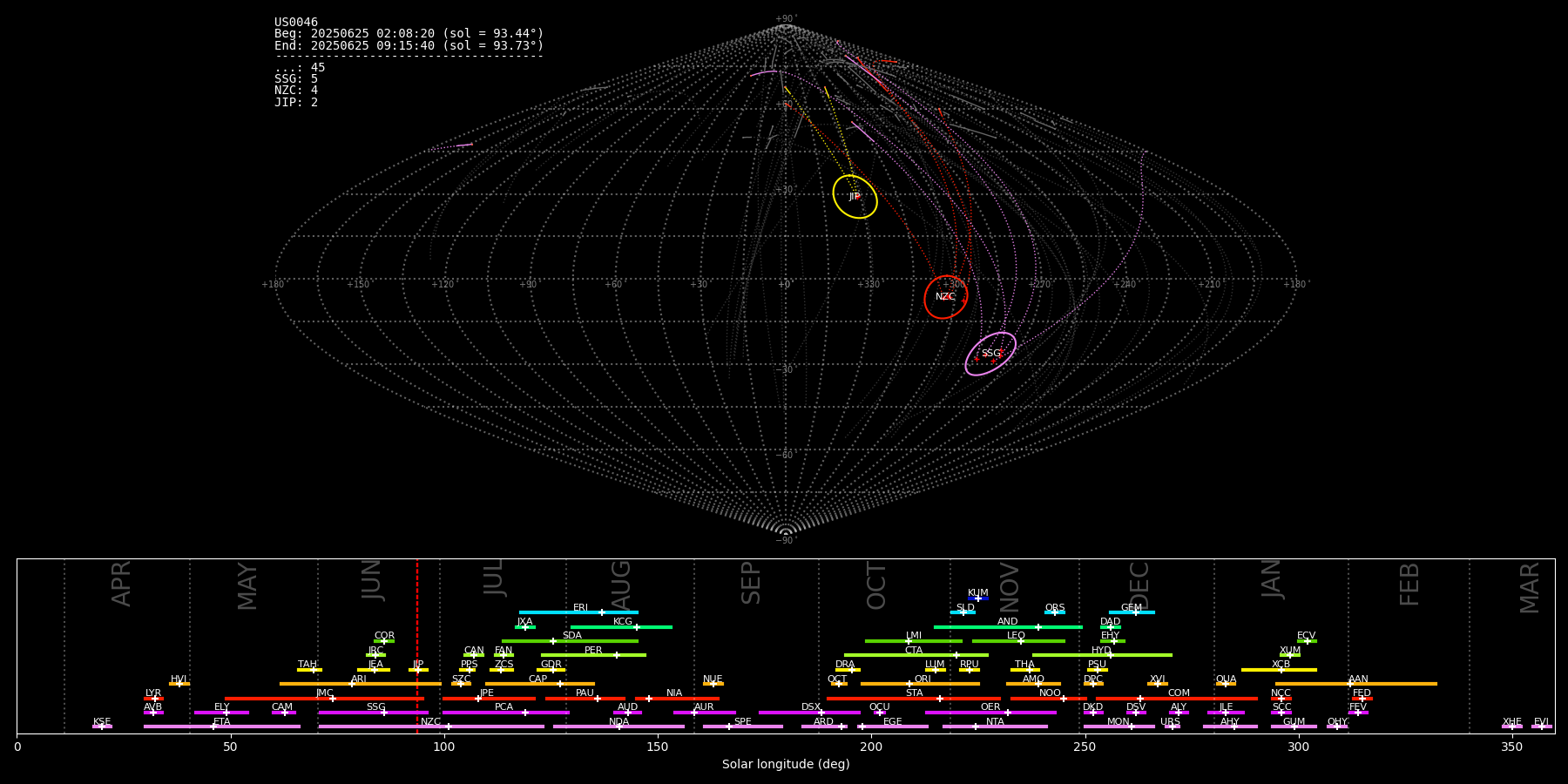Image resolution: width=1568 pixels, height=784 pixels.
Task: Click the MAY month label
Action: click(247, 586)
